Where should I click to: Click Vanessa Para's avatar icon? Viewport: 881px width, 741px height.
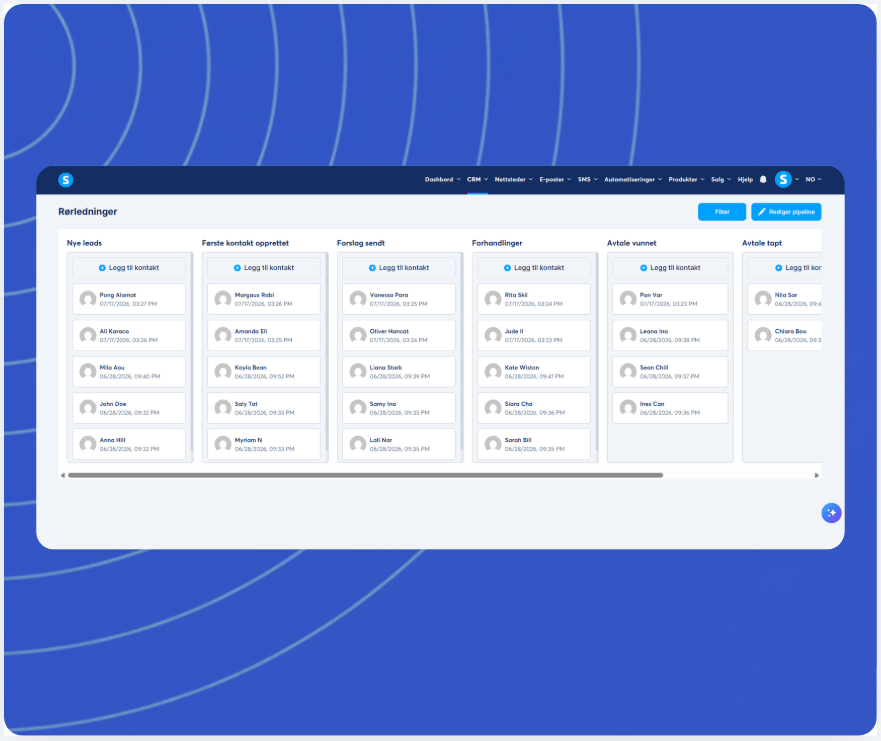[x=358, y=299]
